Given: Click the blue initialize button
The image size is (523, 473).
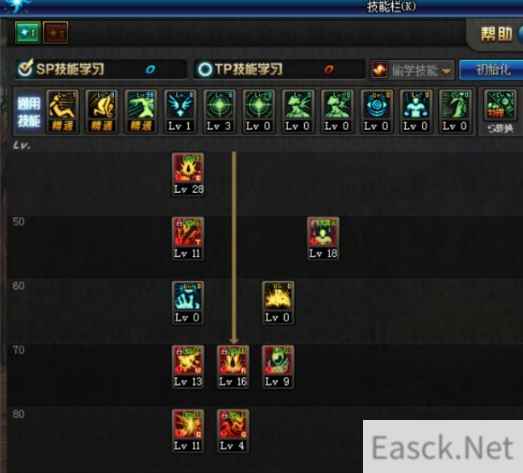Looking at the screenshot, I should click(x=491, y=70).
